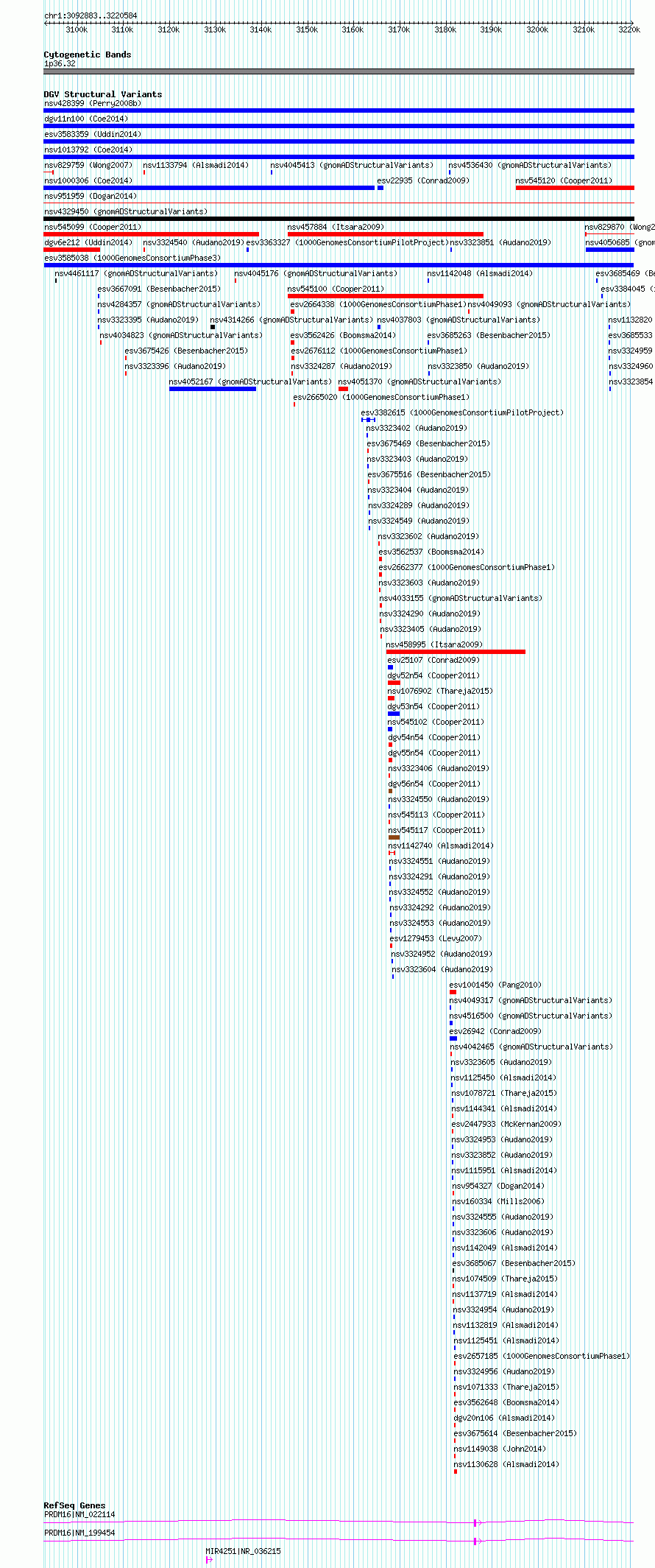Viewport: 655px width, 1568px height.
Task: Click the 3200k ruler position
Action: pyautogui.click(x=537, y=30)
